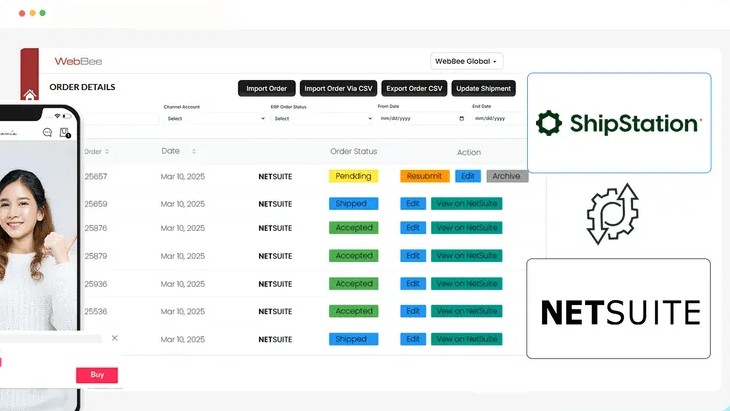Image resolution: width=730 pixels, height=411 pixels.
Task: Click the Buy button on phone
Action: coord(97,375)
